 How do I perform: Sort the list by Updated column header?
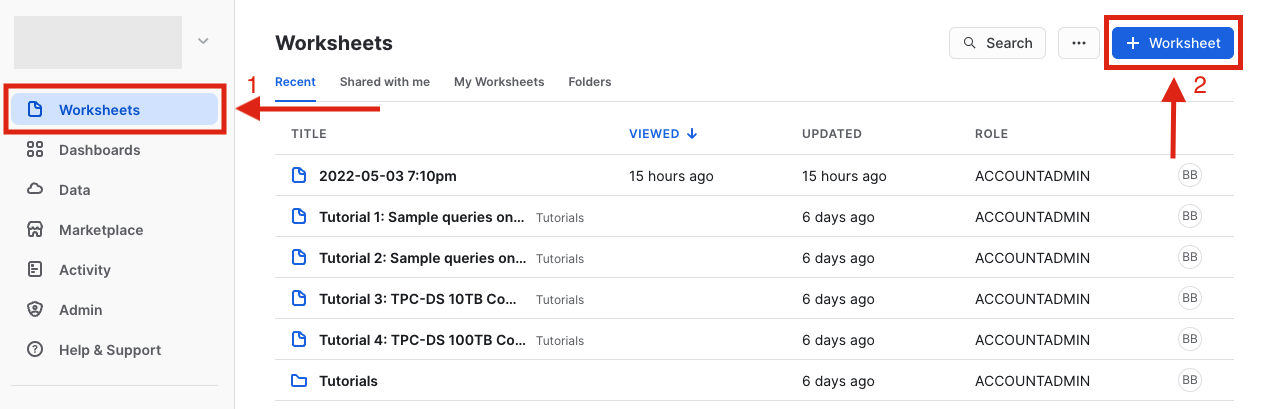831,134
